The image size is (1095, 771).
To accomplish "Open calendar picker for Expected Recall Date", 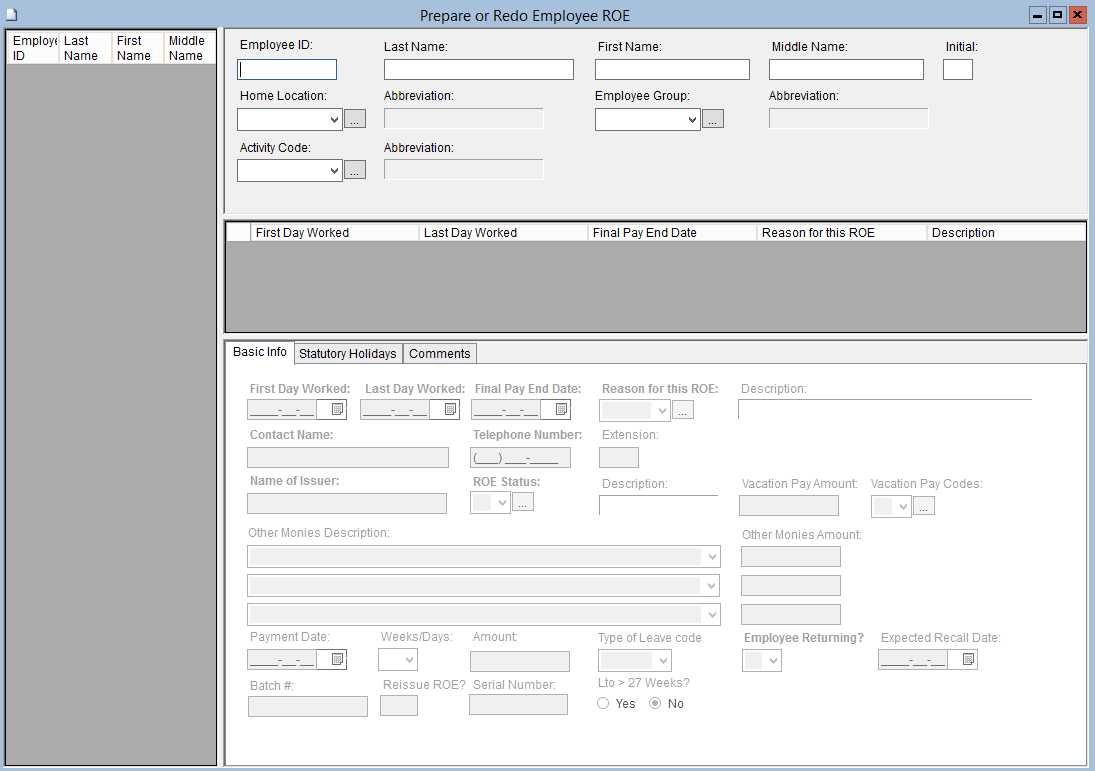I will pos(967,659).
